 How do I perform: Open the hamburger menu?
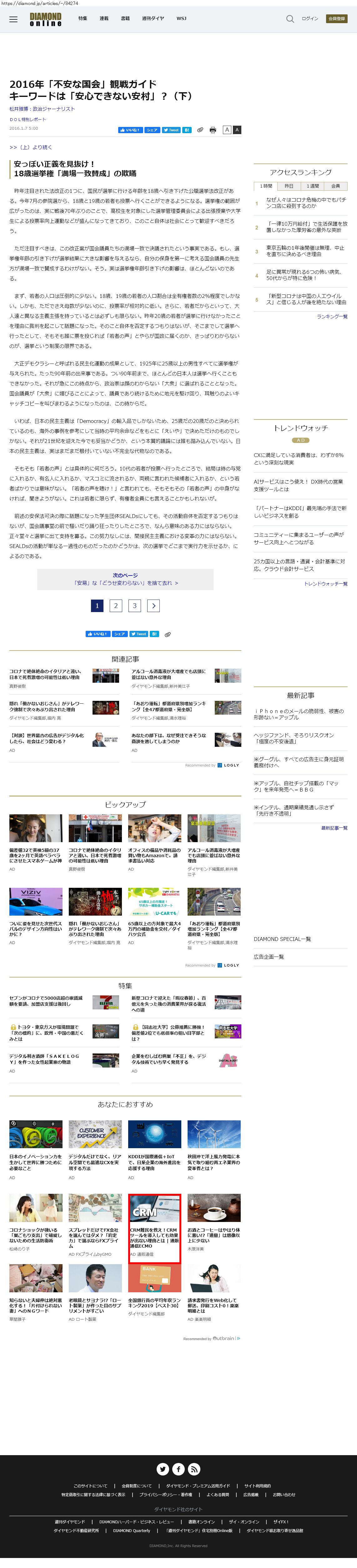point(13,19)
